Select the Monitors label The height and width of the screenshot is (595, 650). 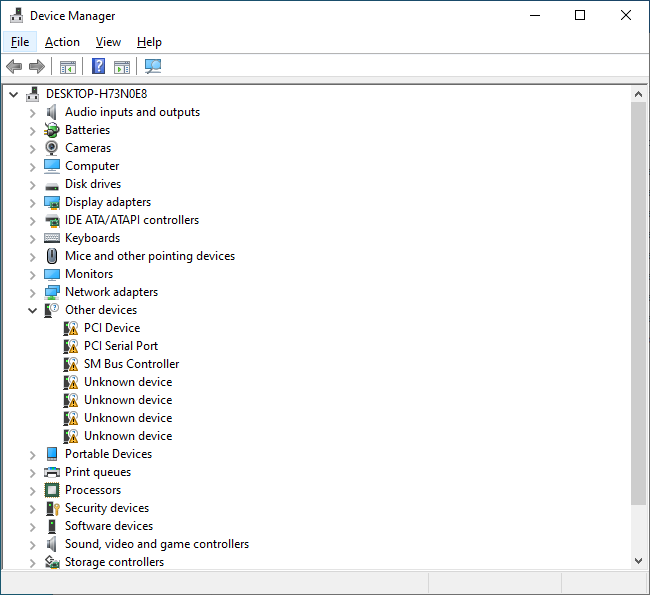point(89,274)
